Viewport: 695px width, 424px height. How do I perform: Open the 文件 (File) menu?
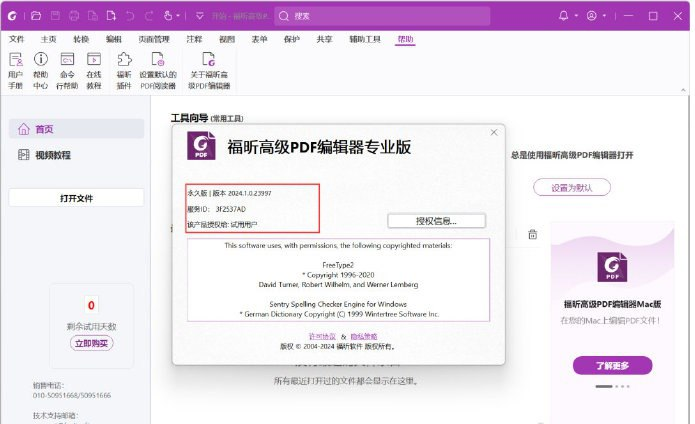click(x=16, y=39)
